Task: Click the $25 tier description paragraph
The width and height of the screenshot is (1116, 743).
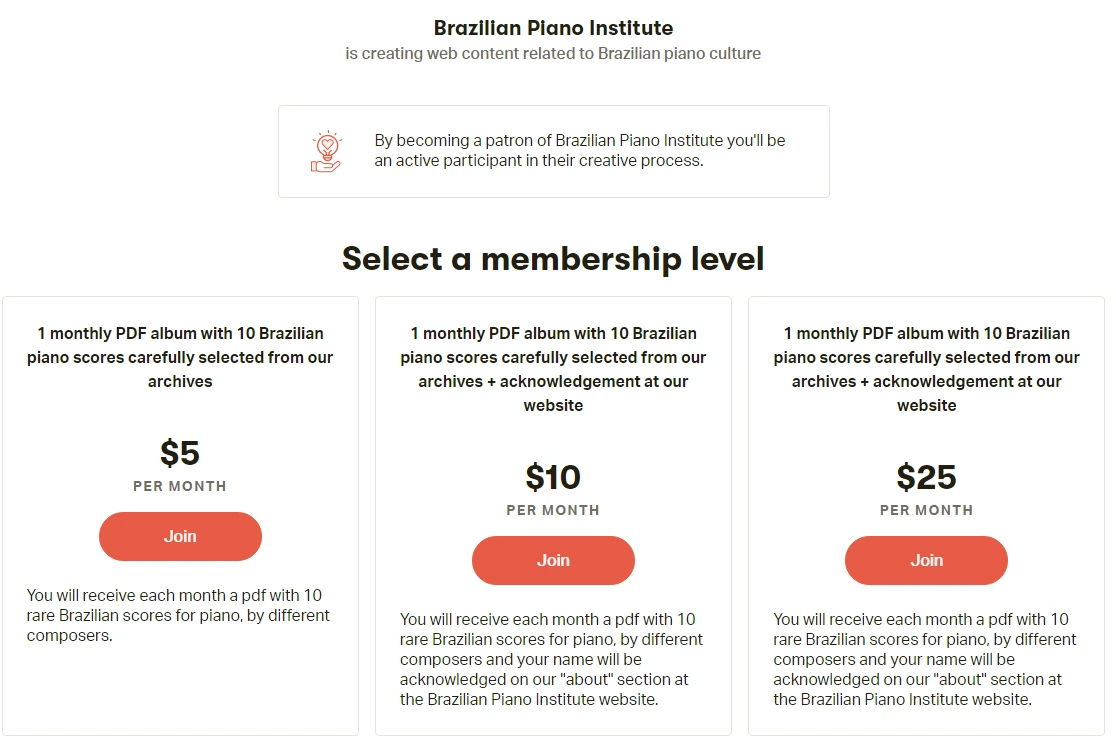Action: (924, 659)
